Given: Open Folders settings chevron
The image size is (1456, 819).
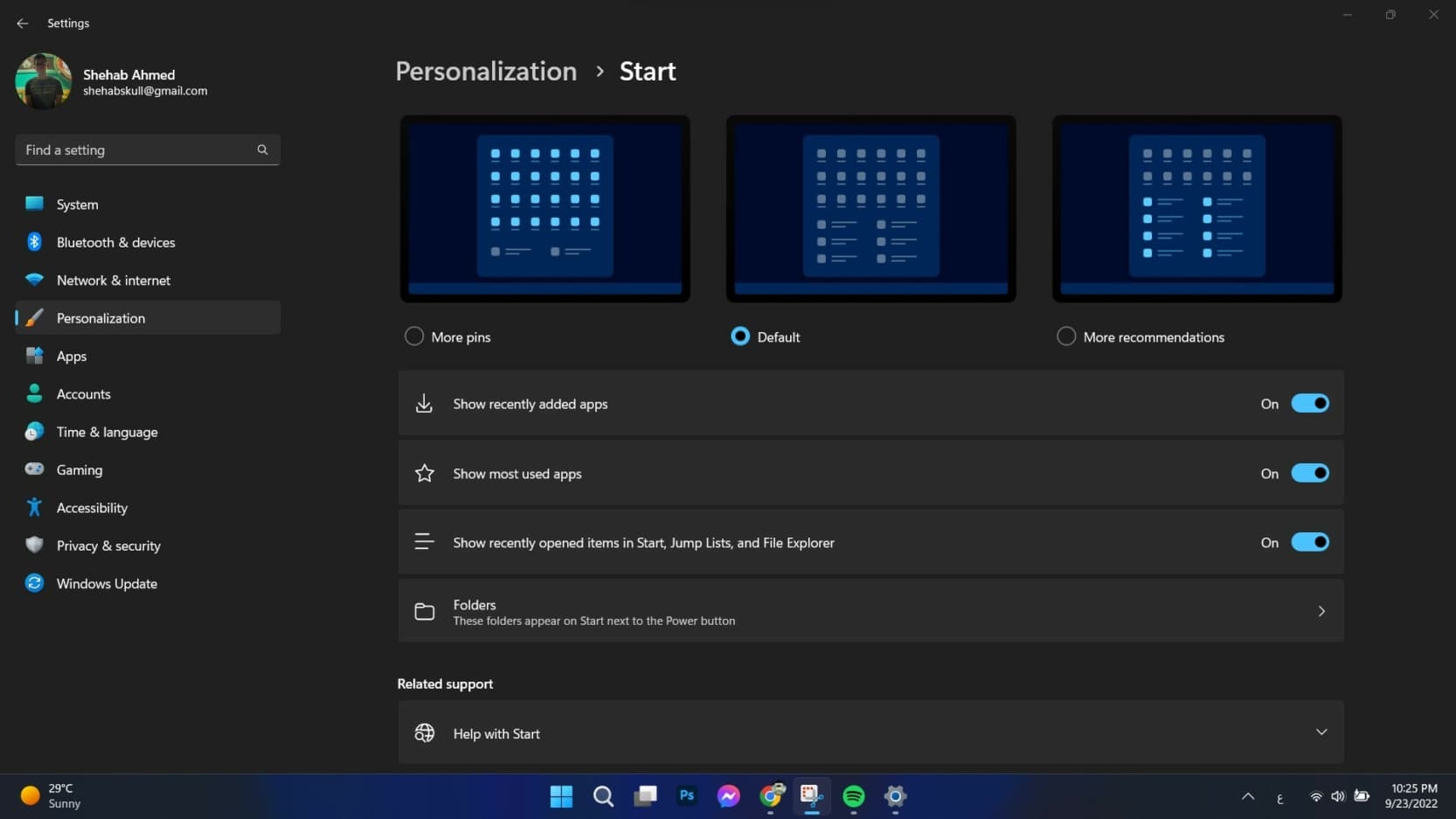Looking at the screenshot, I should point(1321,611).
